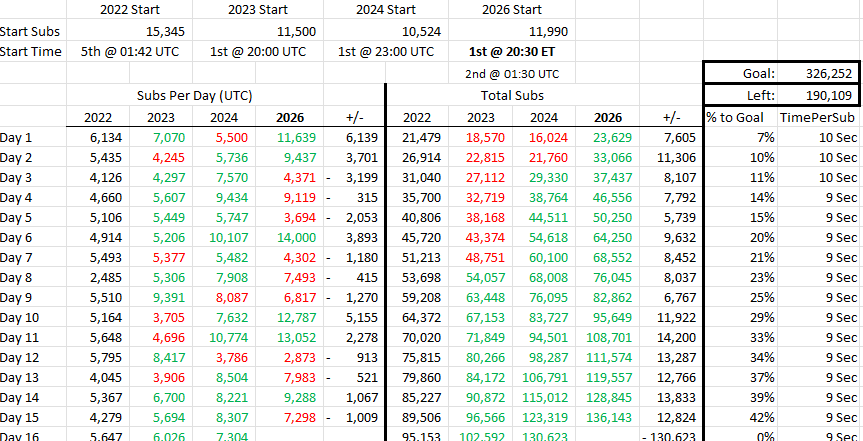Click Day 15 percent to goal 42%
This screenshot has width=863, height=441.
pos(741,417)
